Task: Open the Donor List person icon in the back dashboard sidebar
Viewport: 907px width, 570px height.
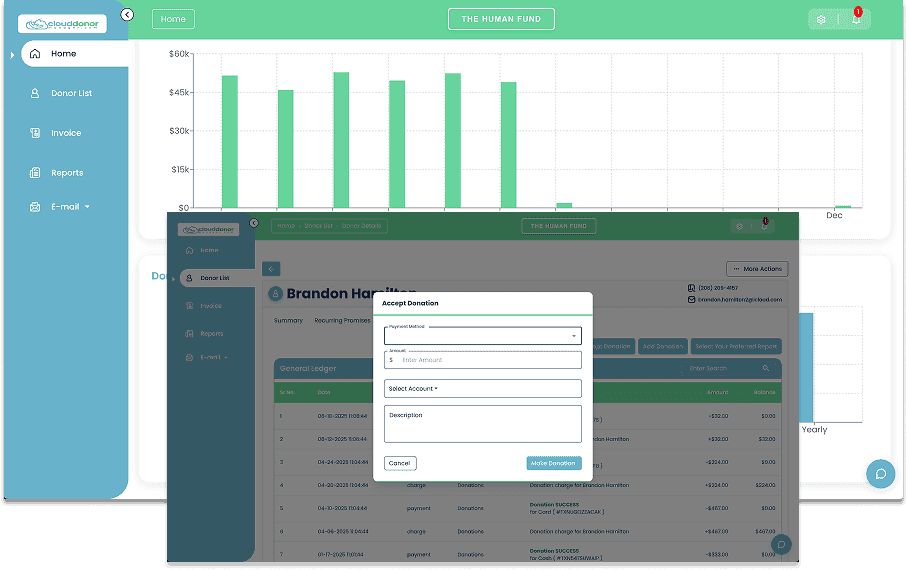Action: [35, 93]
